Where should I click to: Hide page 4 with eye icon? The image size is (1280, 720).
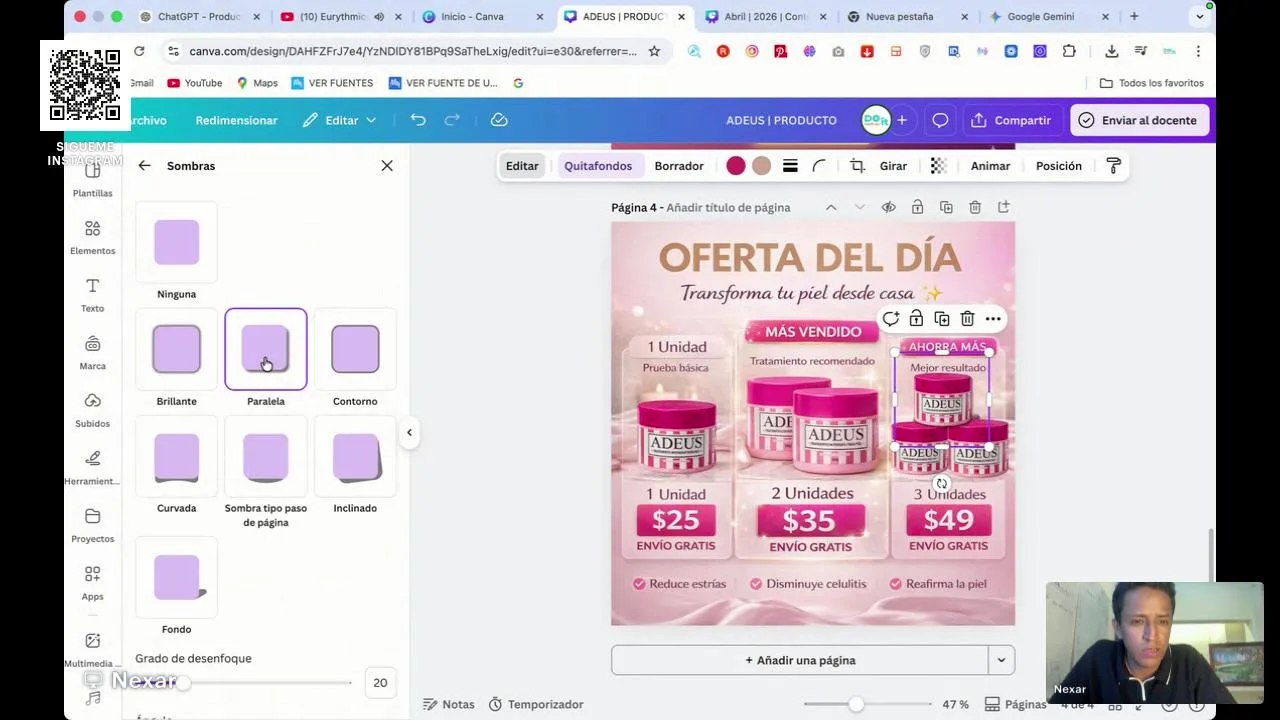pyautogui.click(x=888, y=207)
